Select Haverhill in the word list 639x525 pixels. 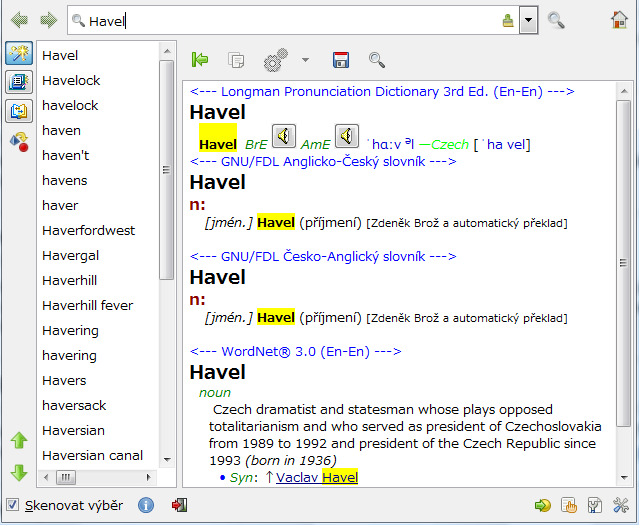(70, 280)
